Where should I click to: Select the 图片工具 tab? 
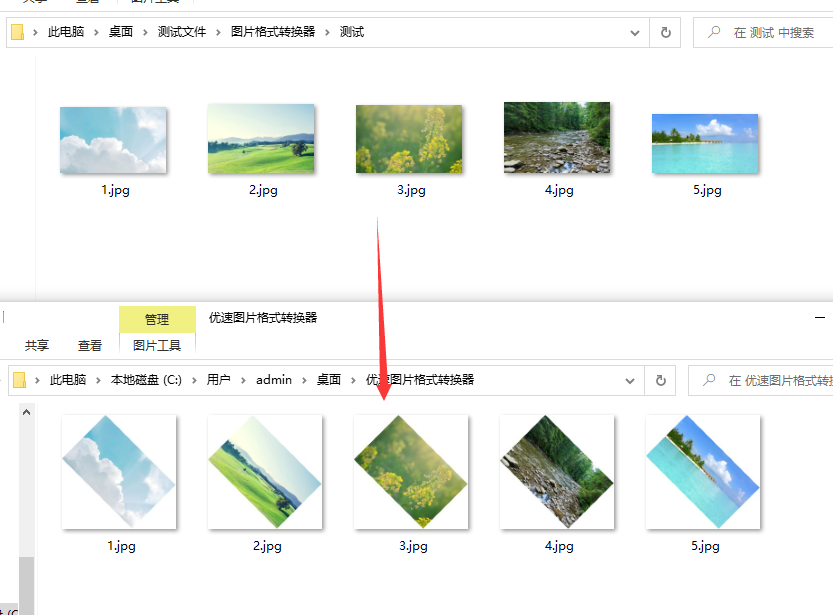(x=157, y=345)
